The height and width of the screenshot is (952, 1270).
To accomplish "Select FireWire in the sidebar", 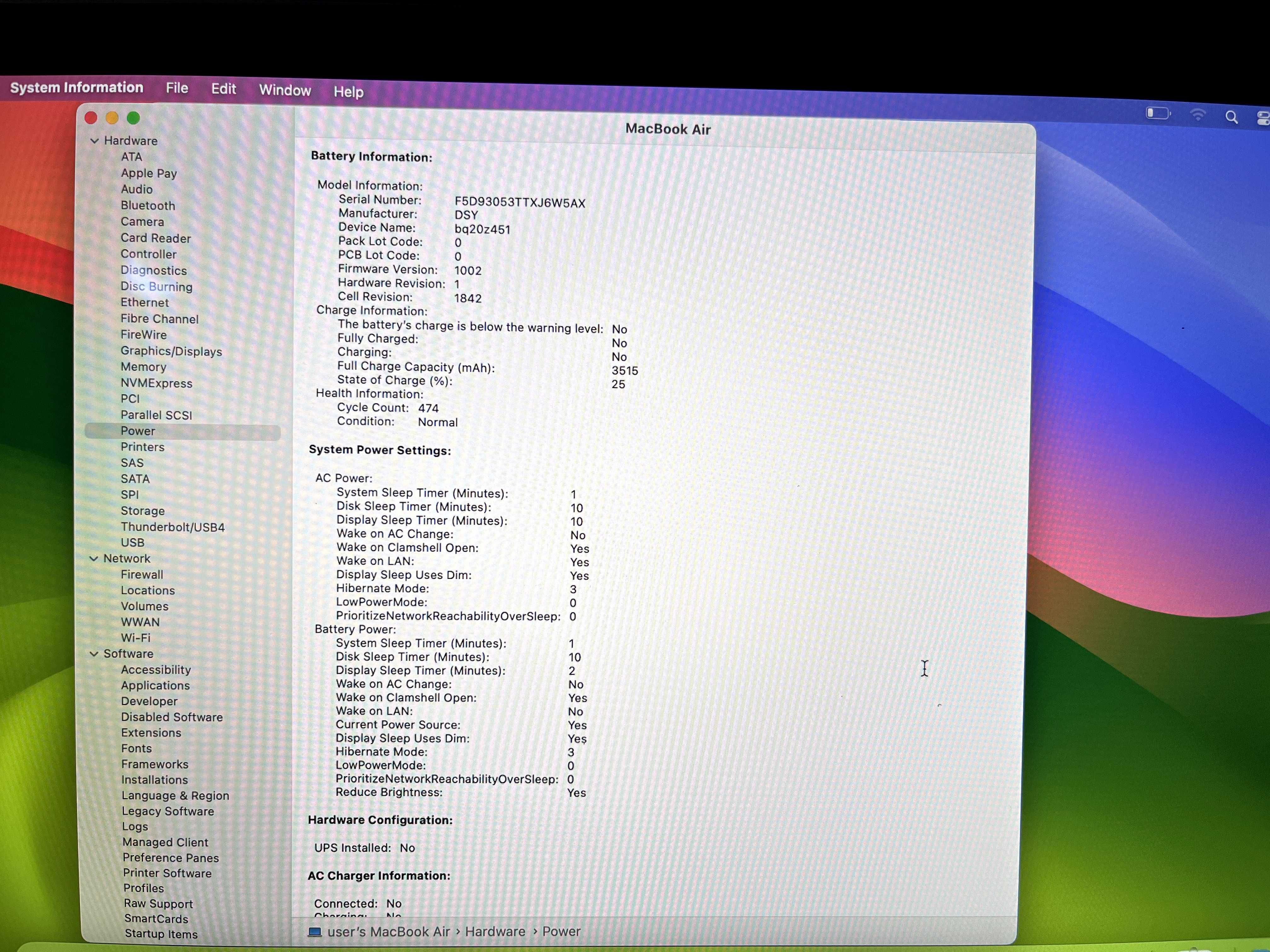I will (144, 335).
